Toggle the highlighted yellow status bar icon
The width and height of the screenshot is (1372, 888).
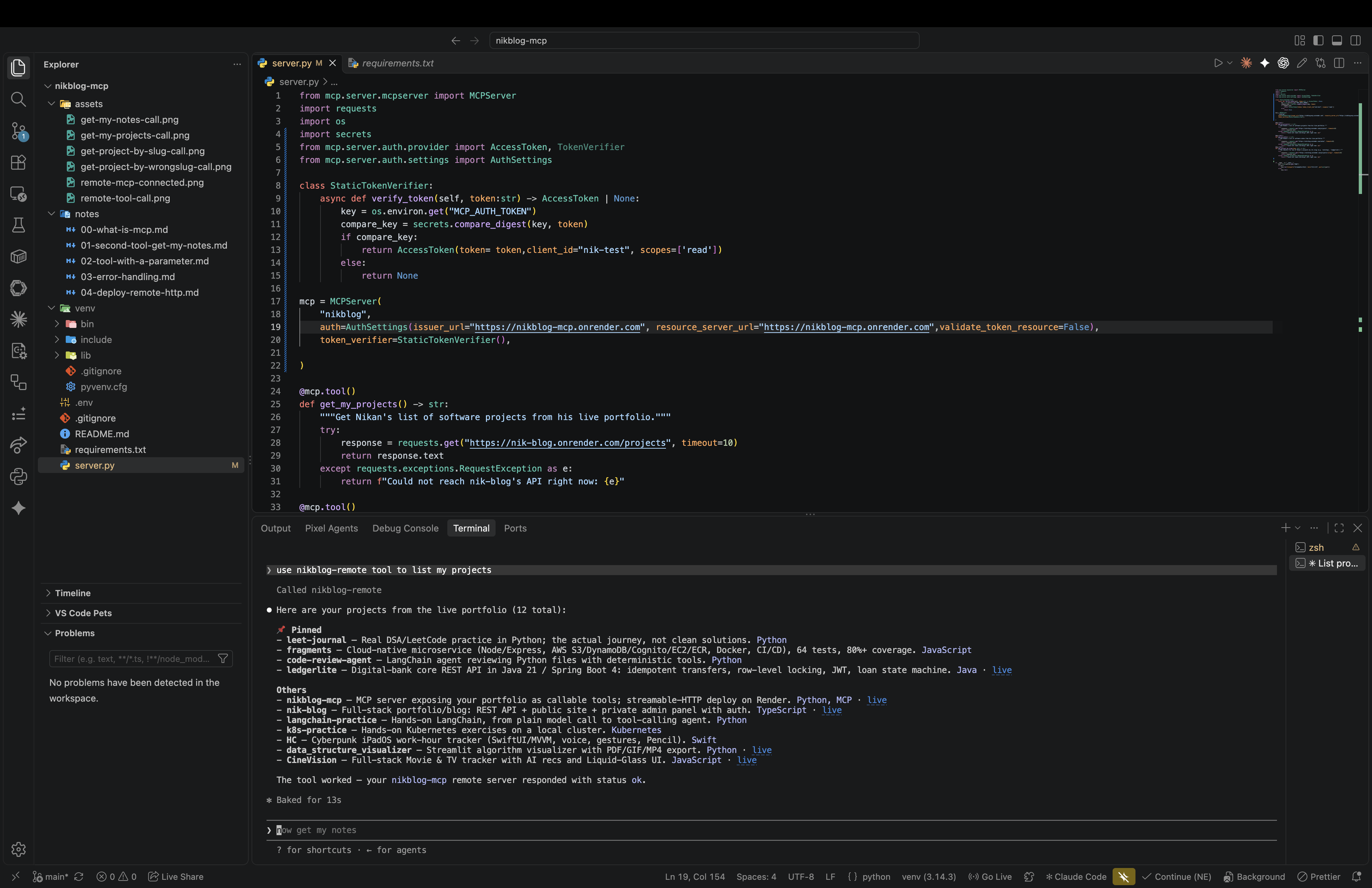coord(1124,877)
